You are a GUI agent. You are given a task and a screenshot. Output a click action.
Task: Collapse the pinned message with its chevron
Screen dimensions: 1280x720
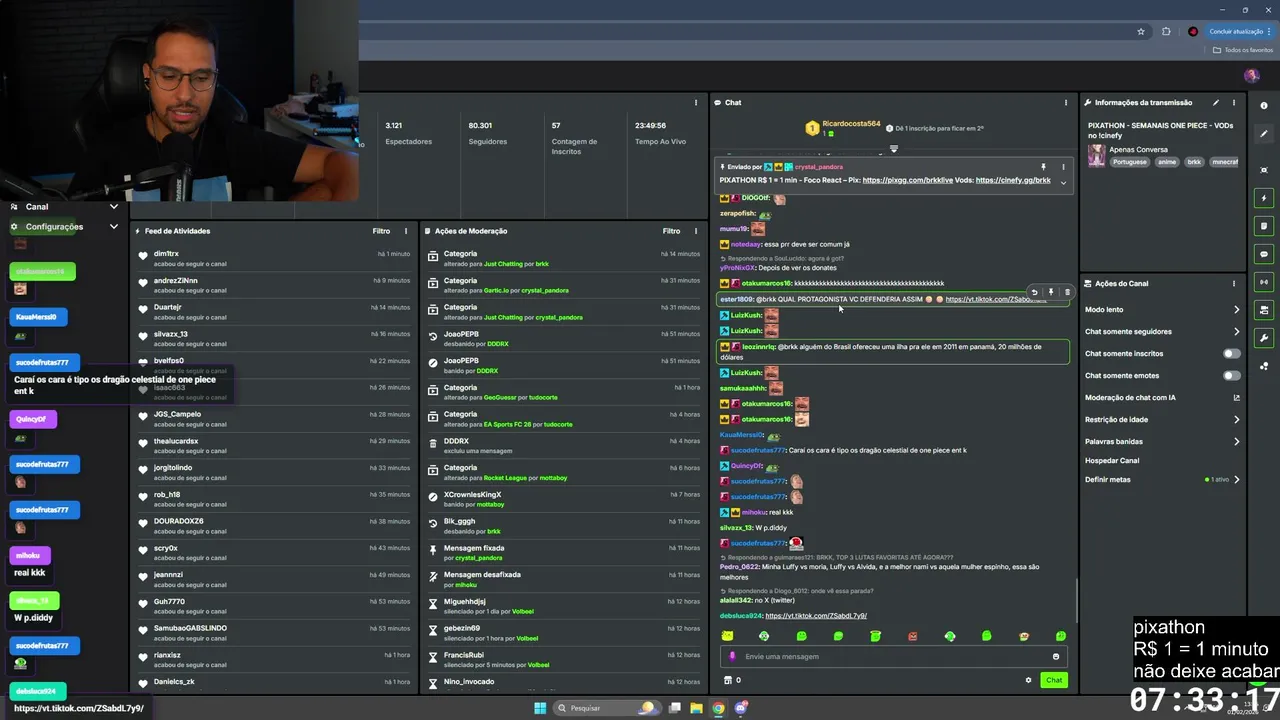click(x=1063, y=182)
